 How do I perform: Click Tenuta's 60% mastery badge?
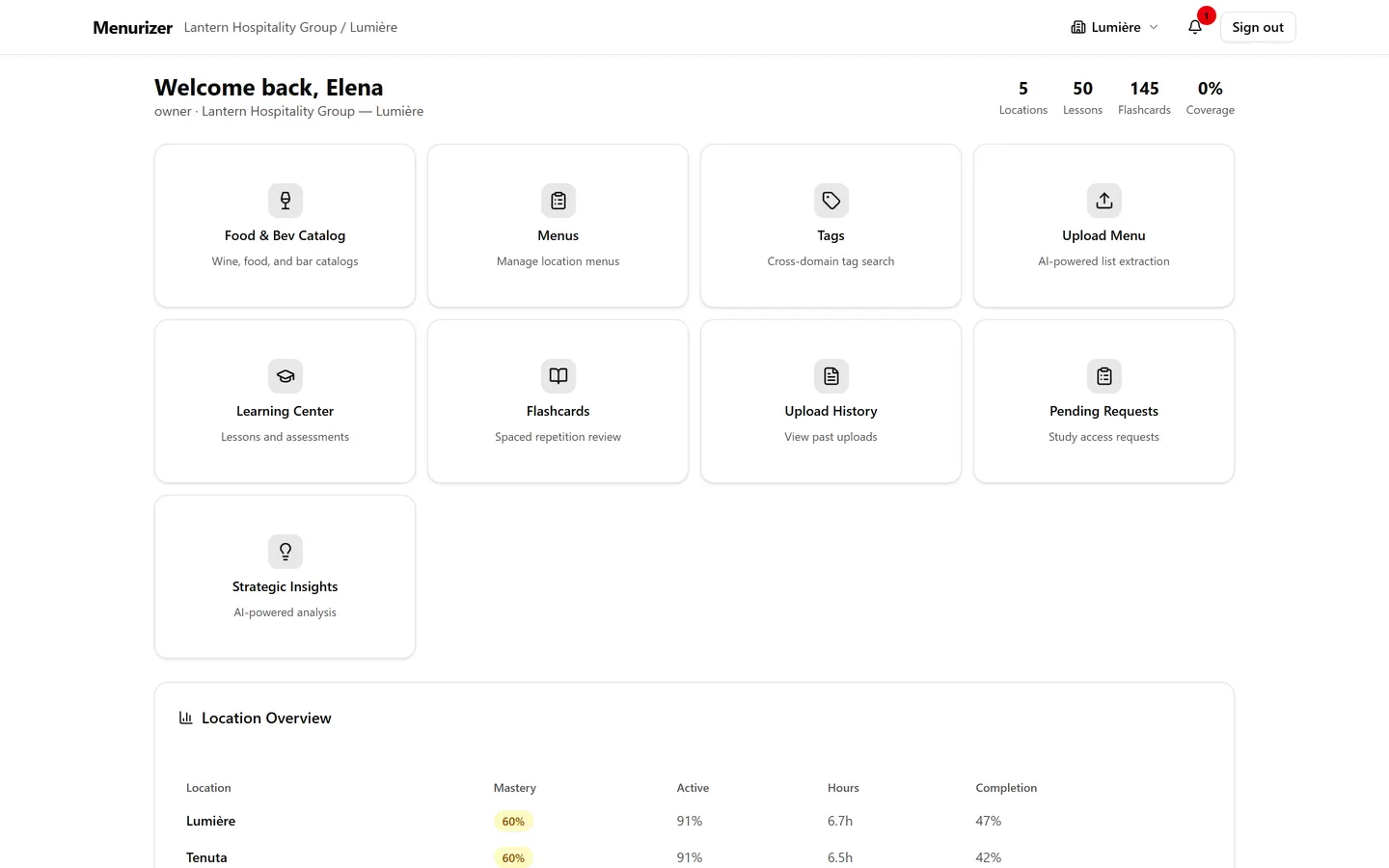513,857
